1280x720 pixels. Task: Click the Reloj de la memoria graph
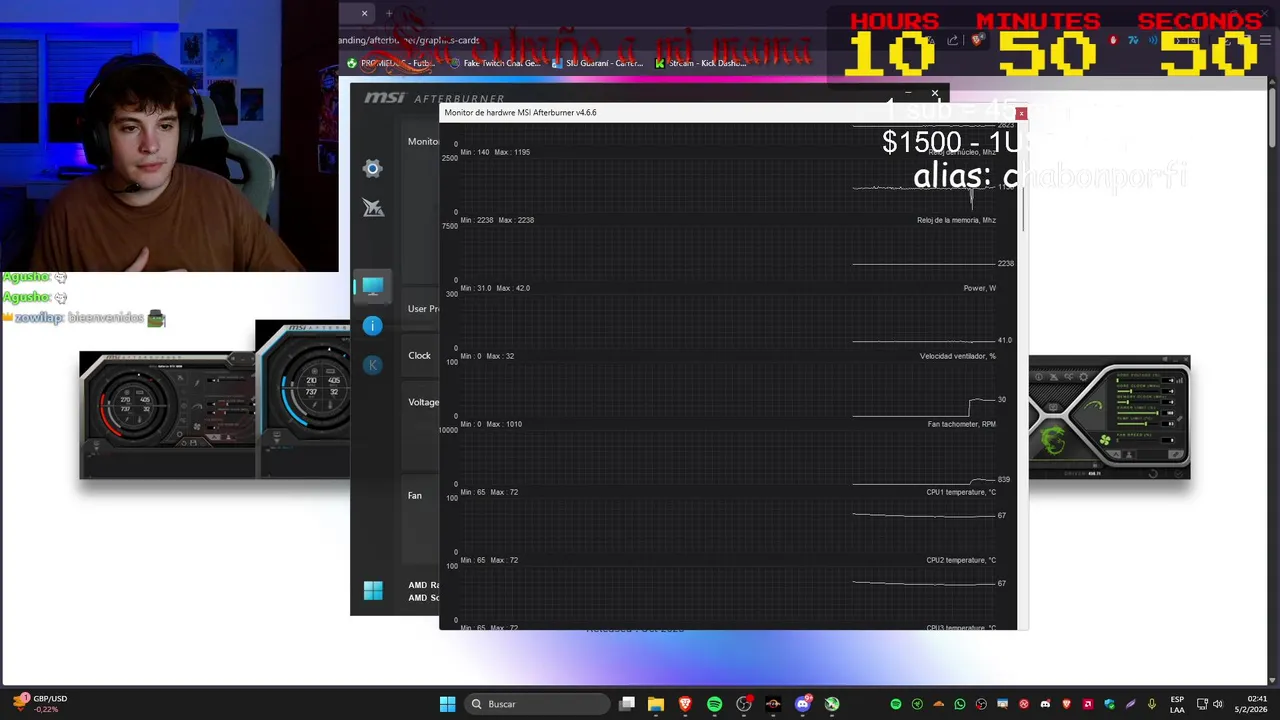pos(727,253)
